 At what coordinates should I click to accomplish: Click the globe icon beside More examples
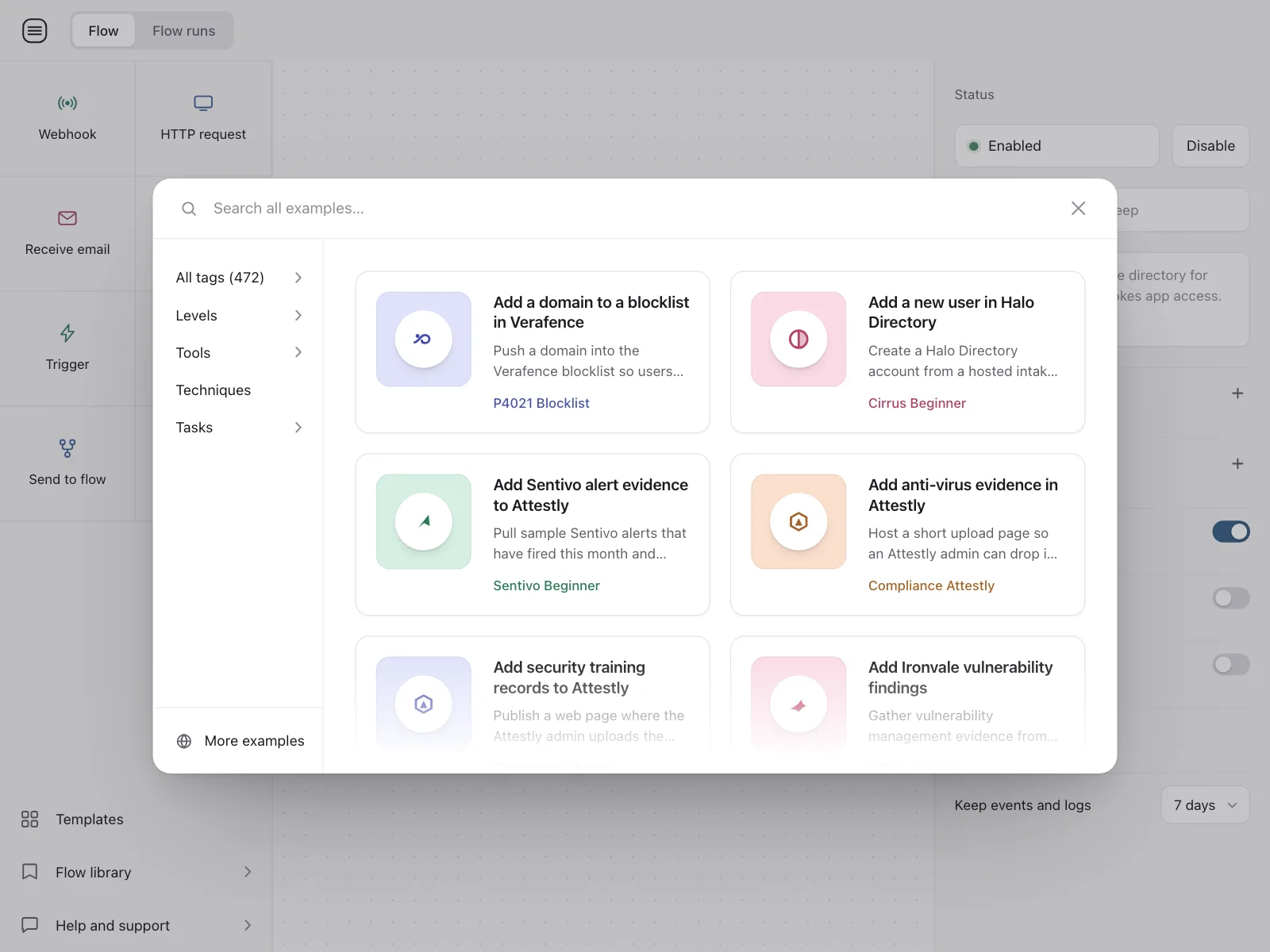click(x=184, y=741)
